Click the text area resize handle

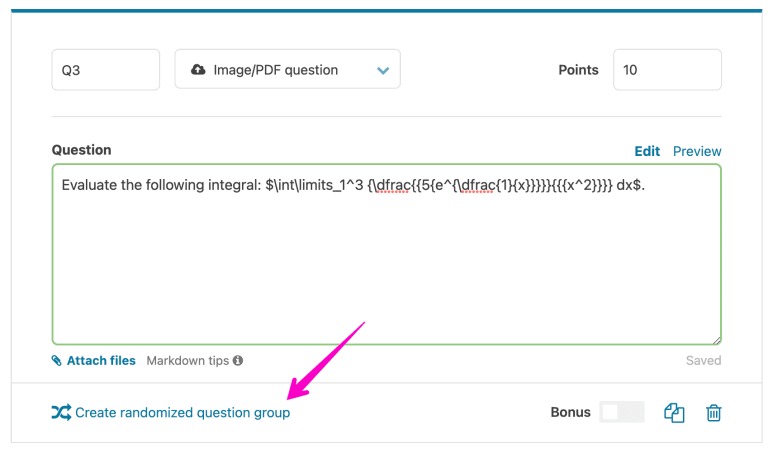[716, 340]
